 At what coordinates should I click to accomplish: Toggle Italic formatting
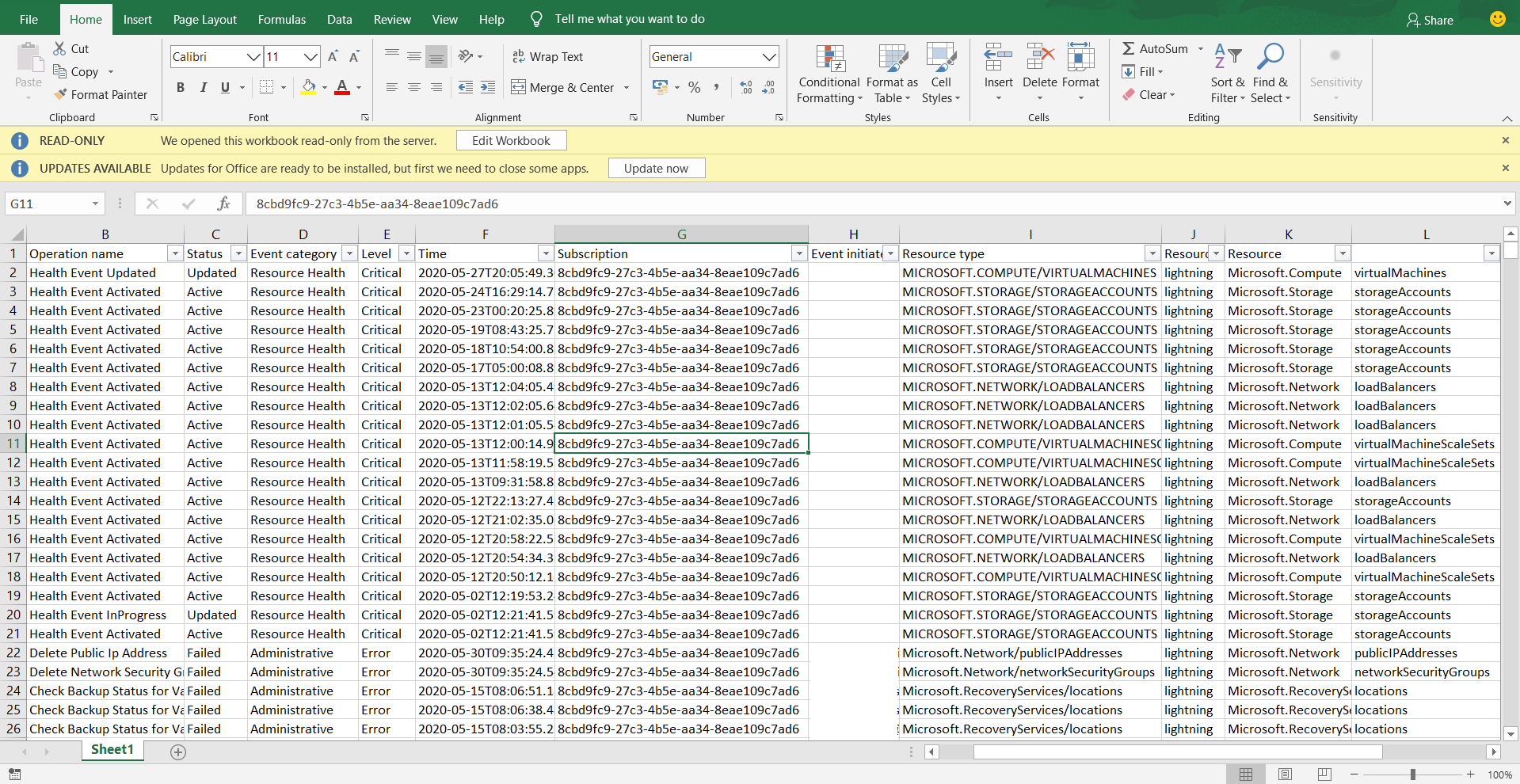(203, 87)
